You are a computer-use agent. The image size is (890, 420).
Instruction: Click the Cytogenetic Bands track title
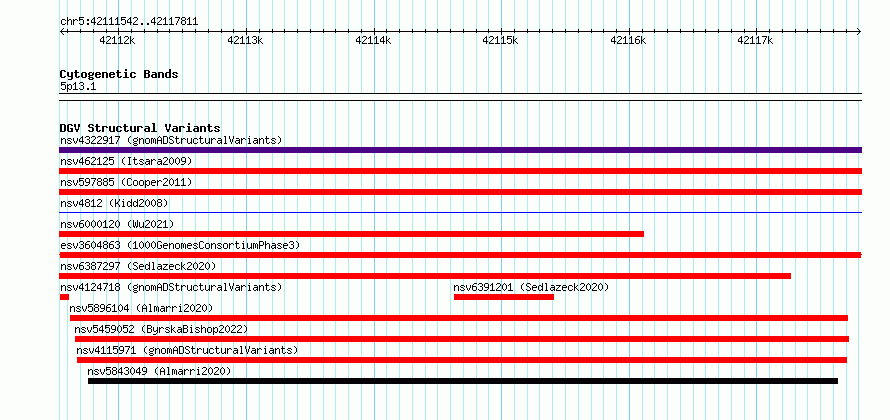(x=119, y=74)
